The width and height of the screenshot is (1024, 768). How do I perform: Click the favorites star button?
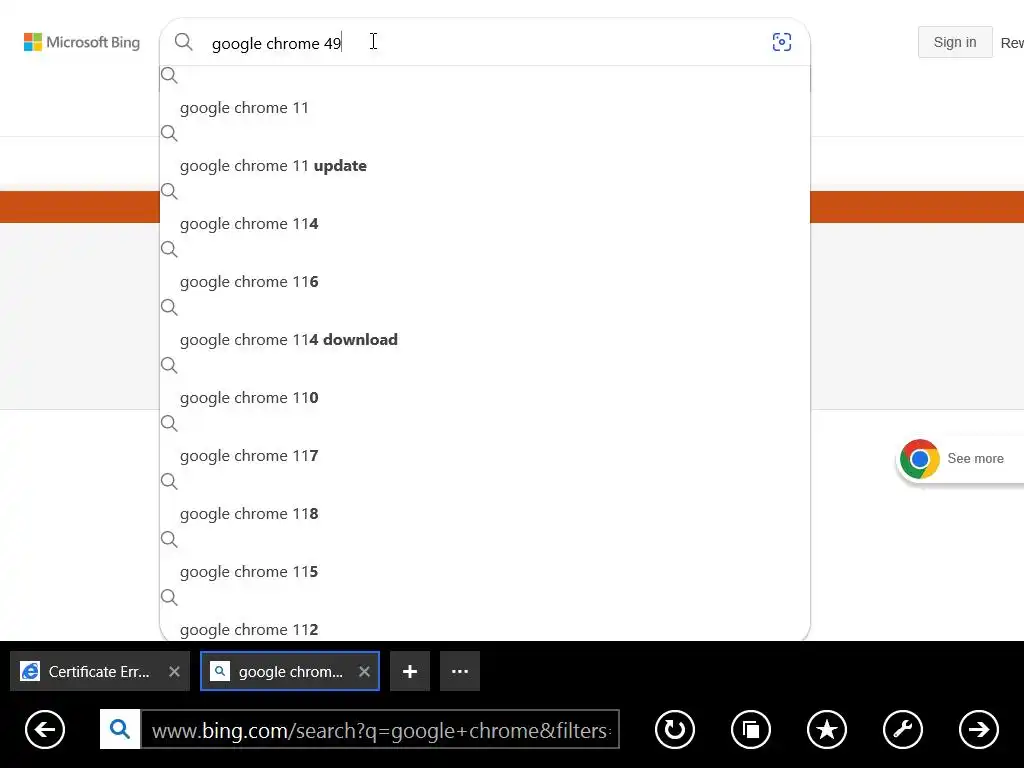pyautogui.click(x=827, y=729)
